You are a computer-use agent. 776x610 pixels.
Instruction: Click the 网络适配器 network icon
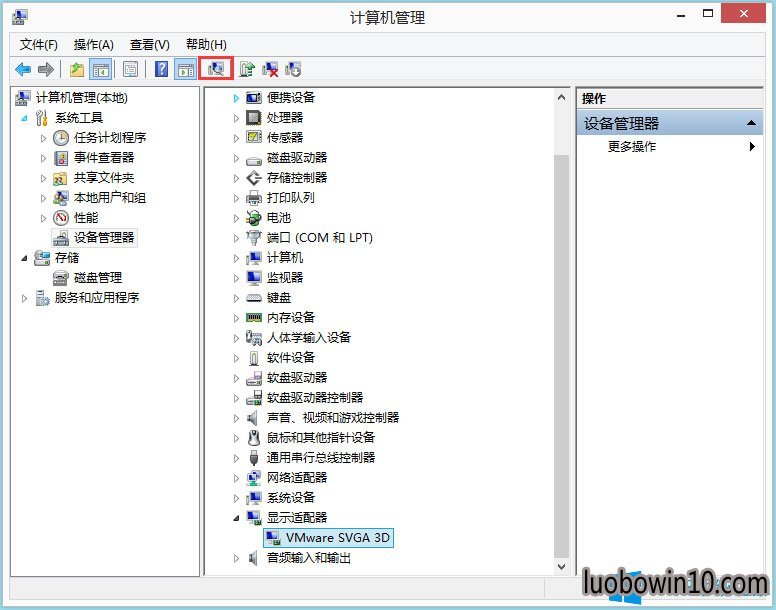point(254,477)
